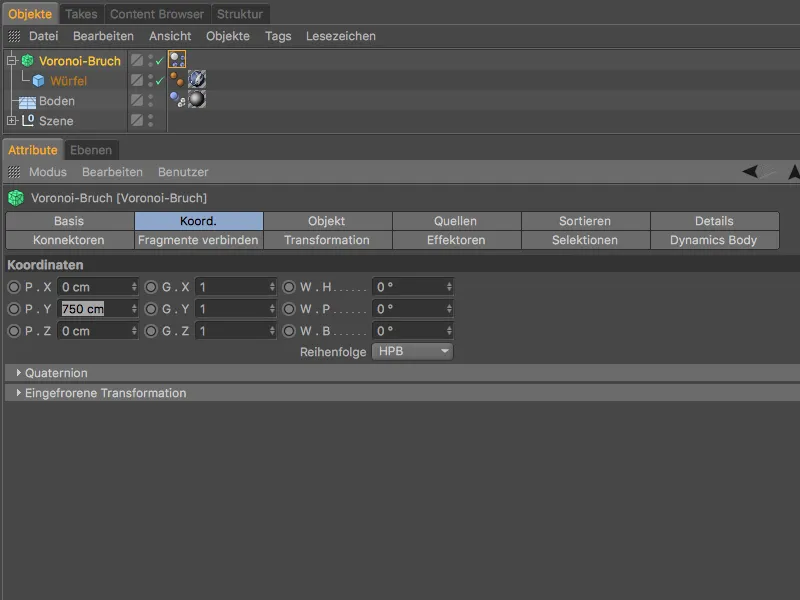
Task: Toggle visibility dots of Szene
Action: coord(151,120)
